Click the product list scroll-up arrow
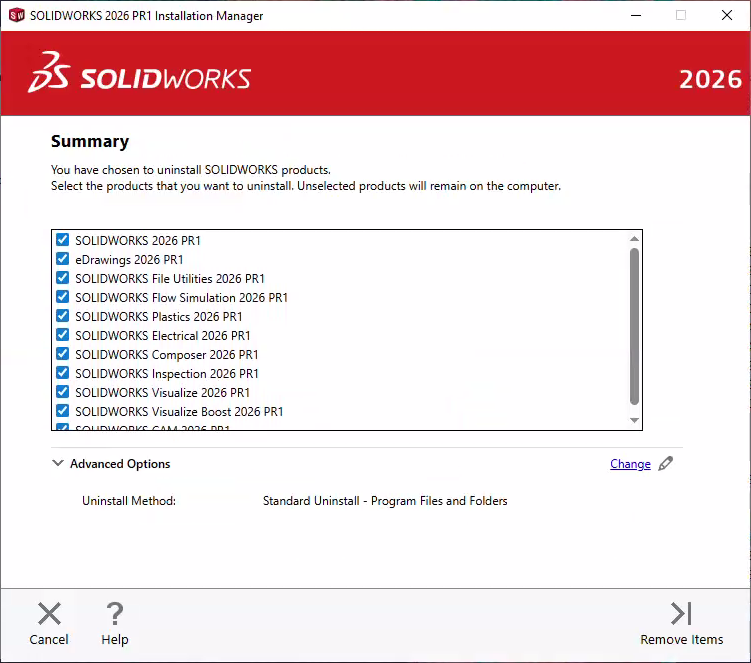Screen dimensions: 751x663 point(634,239)
